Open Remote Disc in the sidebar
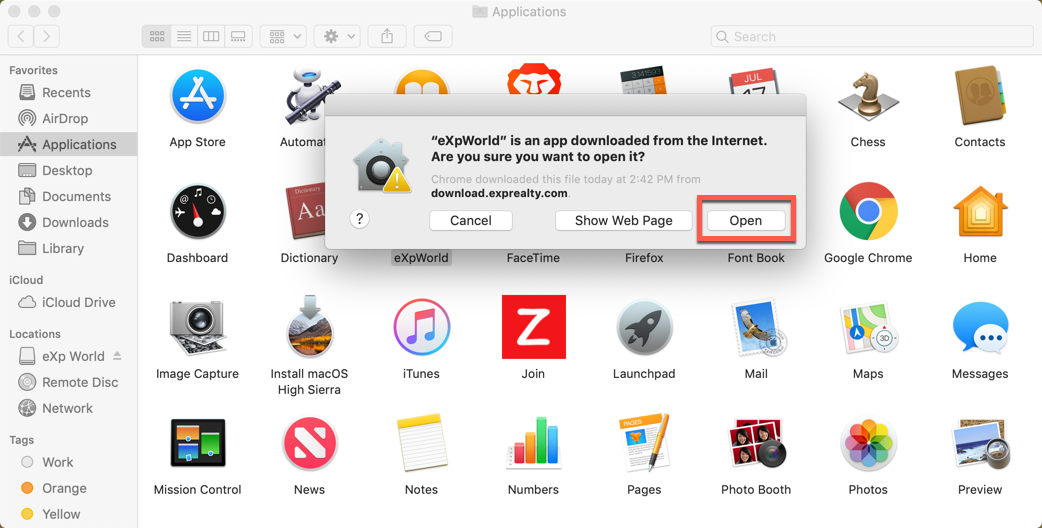 coord(68,382)
